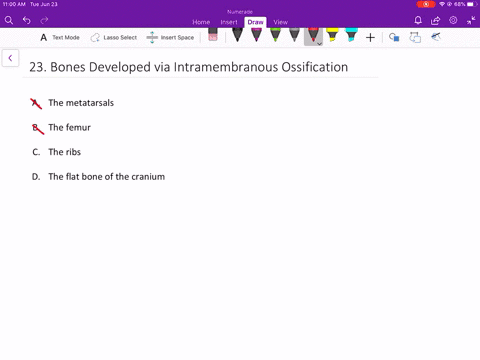
Task: Open the search magnifier icon
Action: coord(9,20)
